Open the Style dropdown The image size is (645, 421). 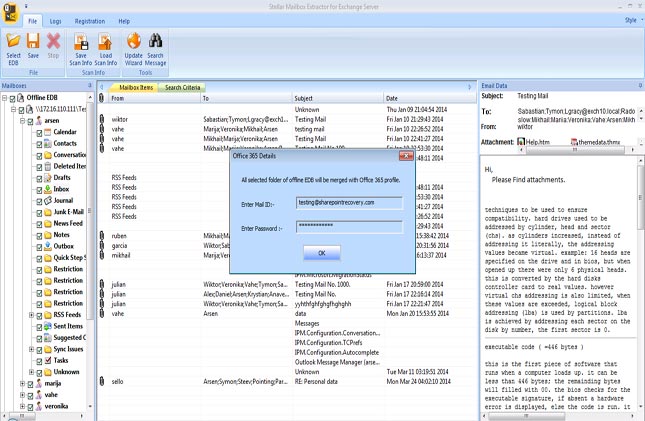633,20
